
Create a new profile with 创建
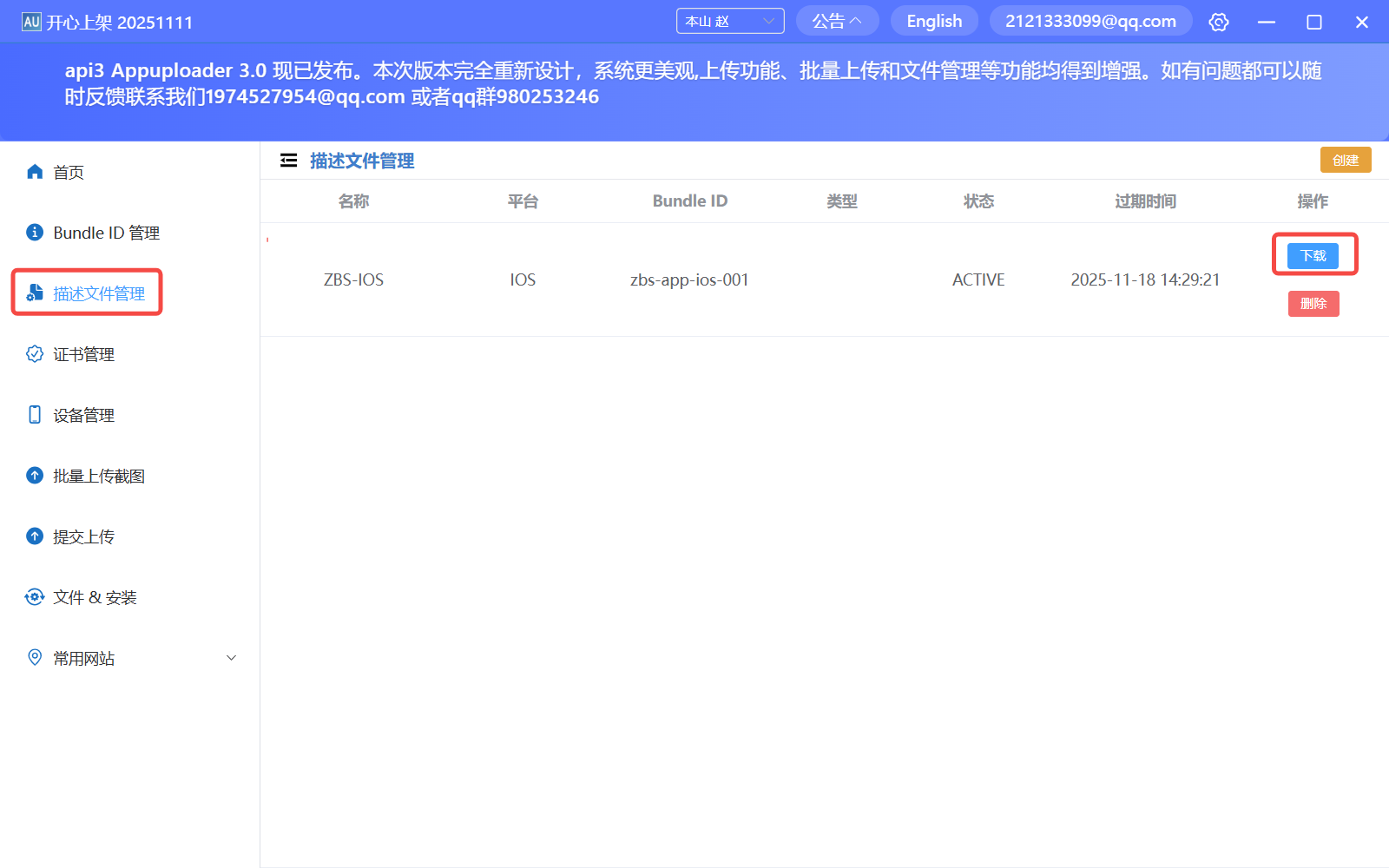[1345, 160]
